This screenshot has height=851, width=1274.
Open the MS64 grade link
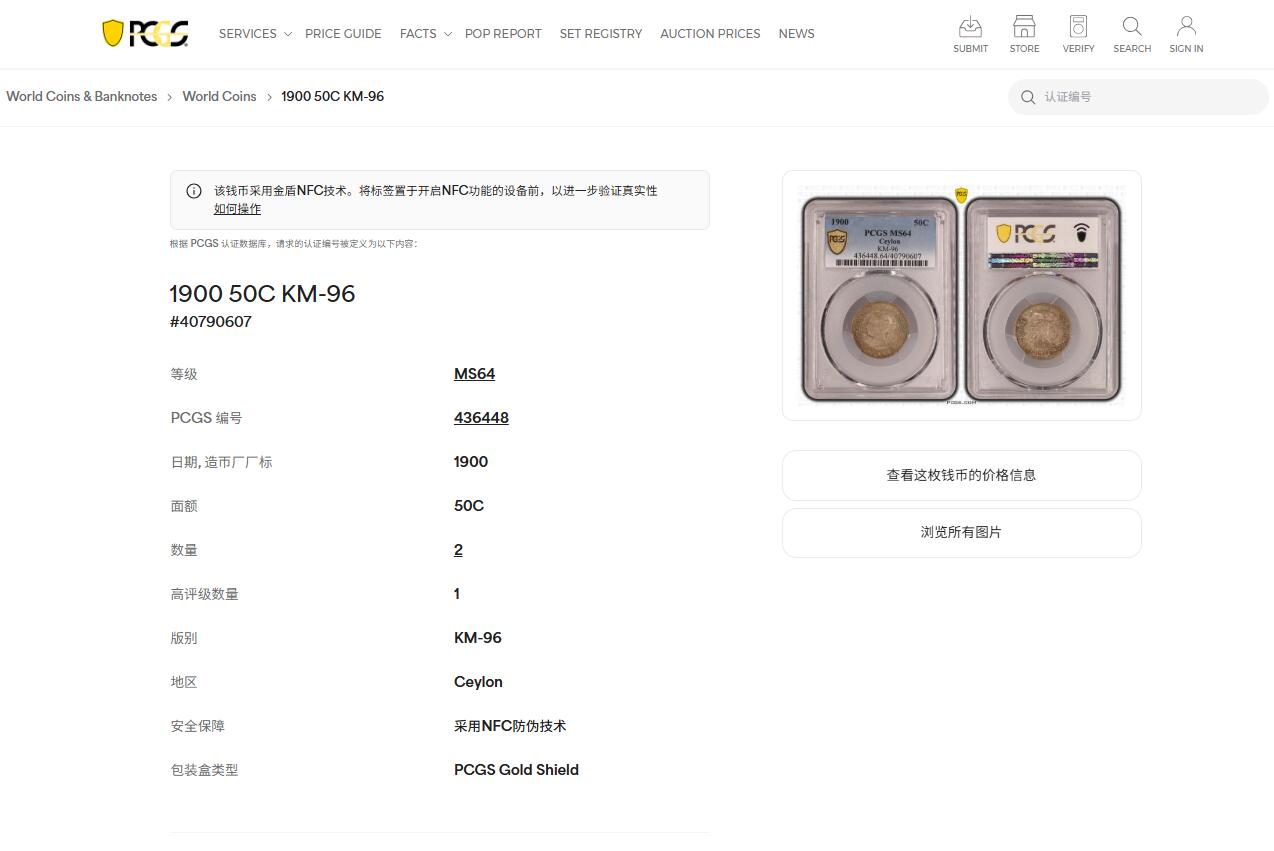click(474, 373)
